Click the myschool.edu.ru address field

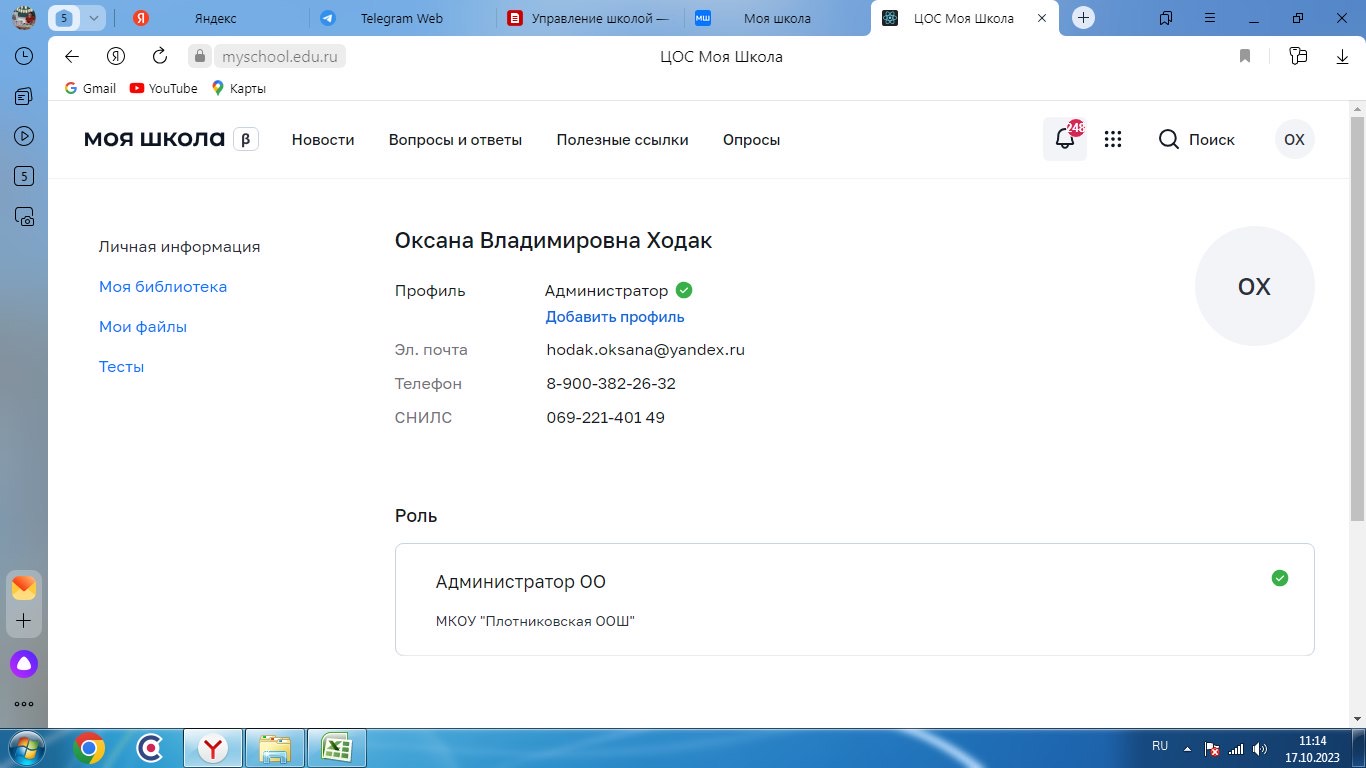tap(280, 57)
